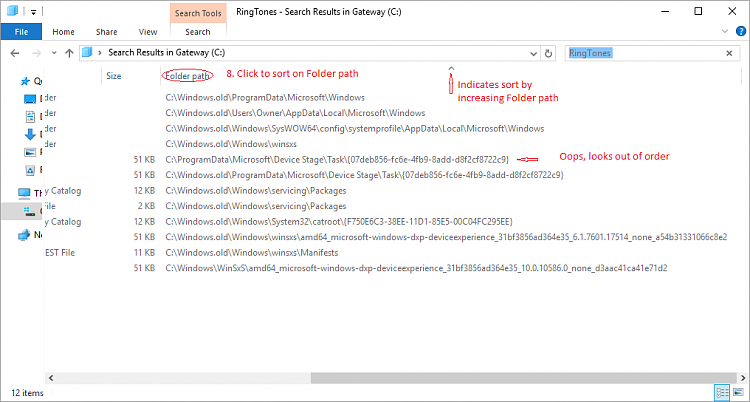750x402 pixels.
Task: Select row C:\Windows\WinSxS\amd64 deviceexperience 10.0.10586.0
Action: (x=390, y=268)
